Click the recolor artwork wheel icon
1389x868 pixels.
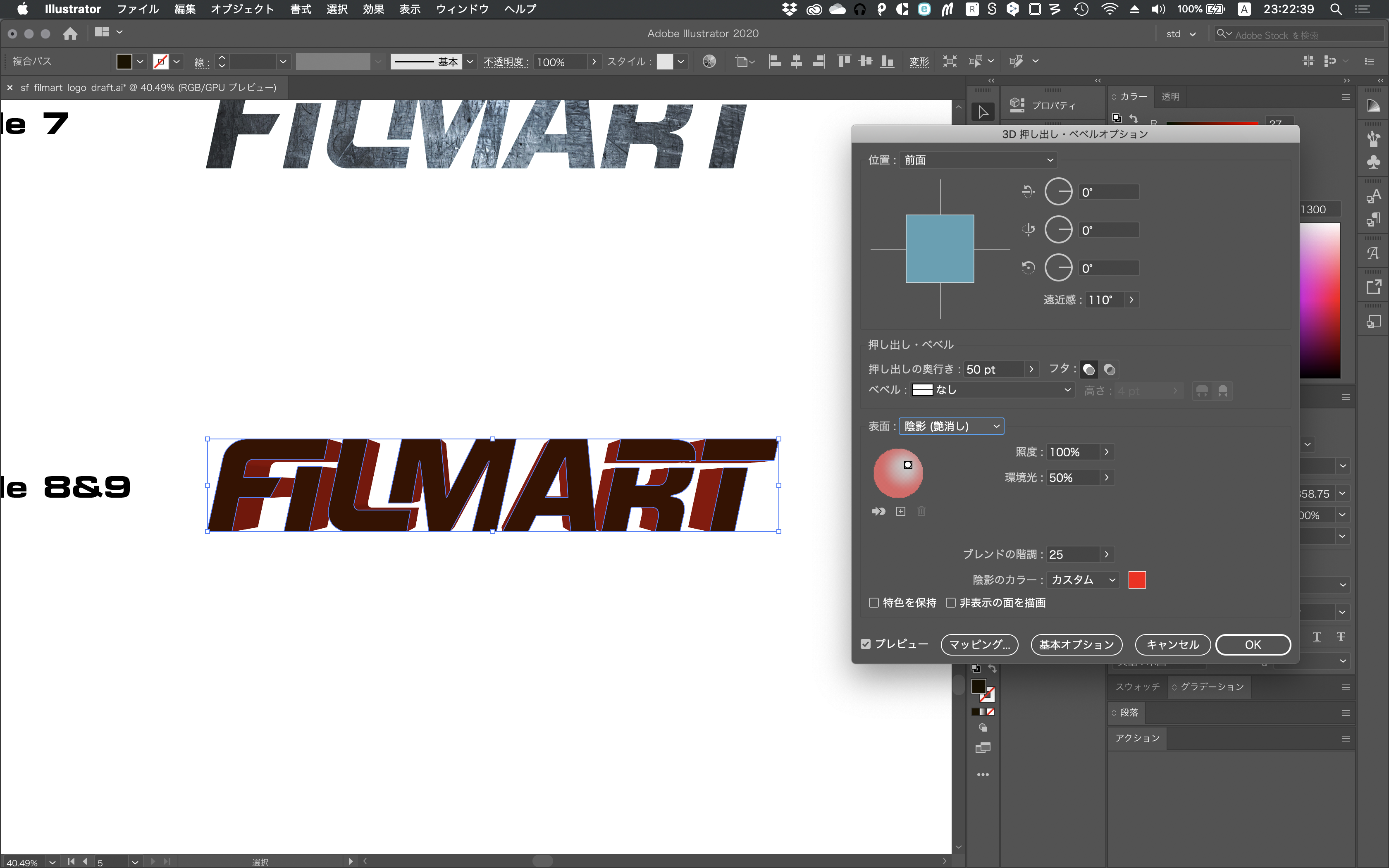point(709,62)
